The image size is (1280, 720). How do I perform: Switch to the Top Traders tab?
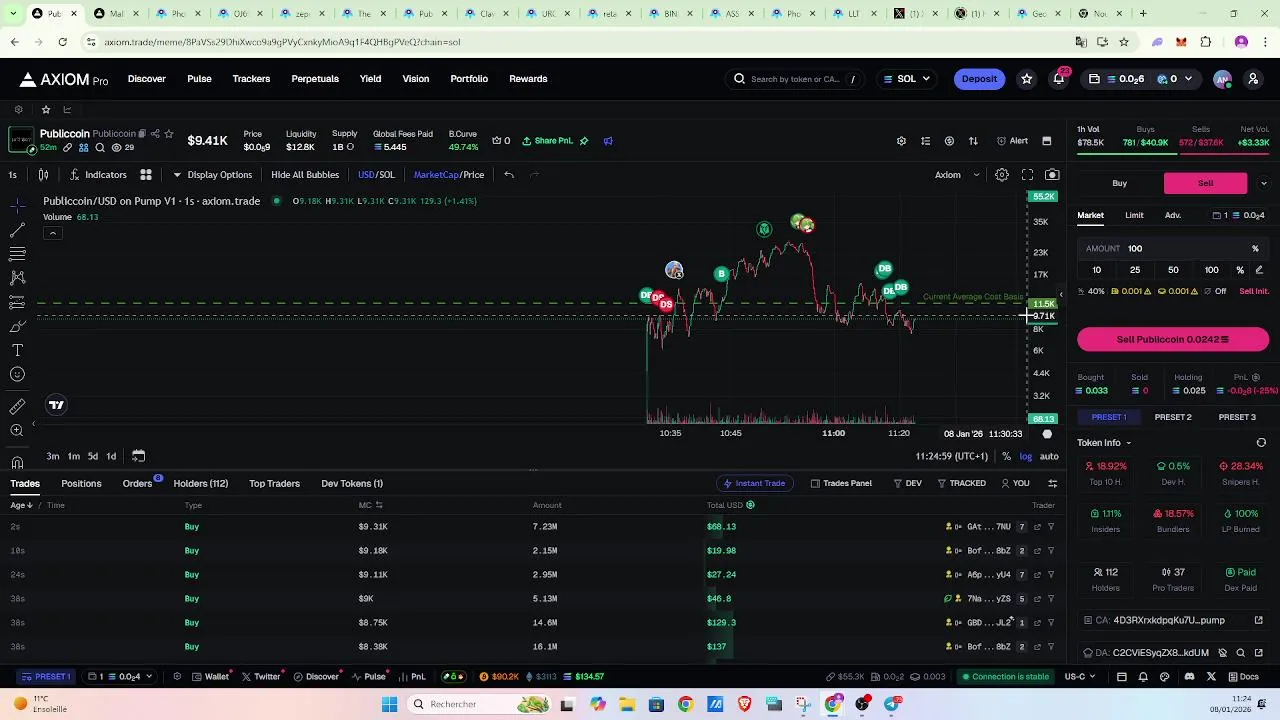tap(274, 484)
